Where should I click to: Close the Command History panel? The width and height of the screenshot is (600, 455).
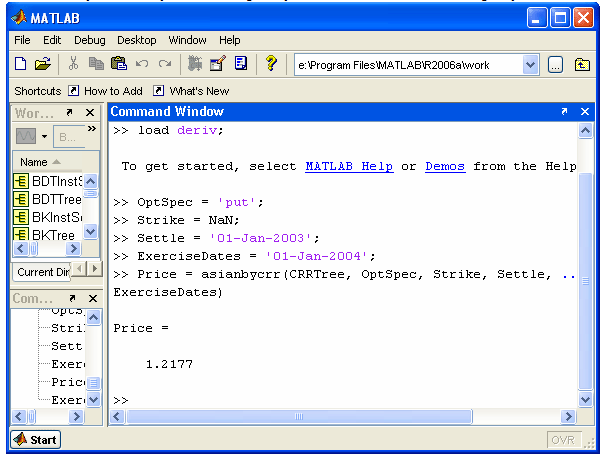pyautogui.click(x=93, y=298)
